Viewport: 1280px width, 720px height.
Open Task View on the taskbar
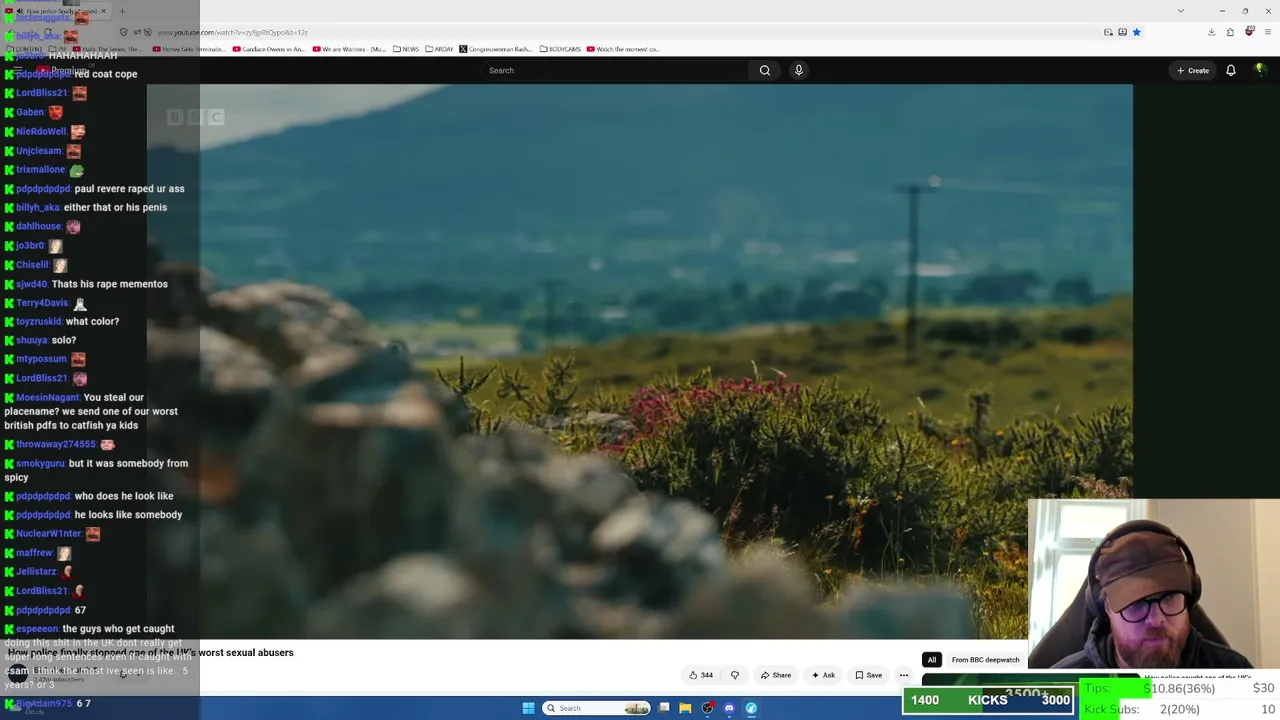click(x=664, y=708)
